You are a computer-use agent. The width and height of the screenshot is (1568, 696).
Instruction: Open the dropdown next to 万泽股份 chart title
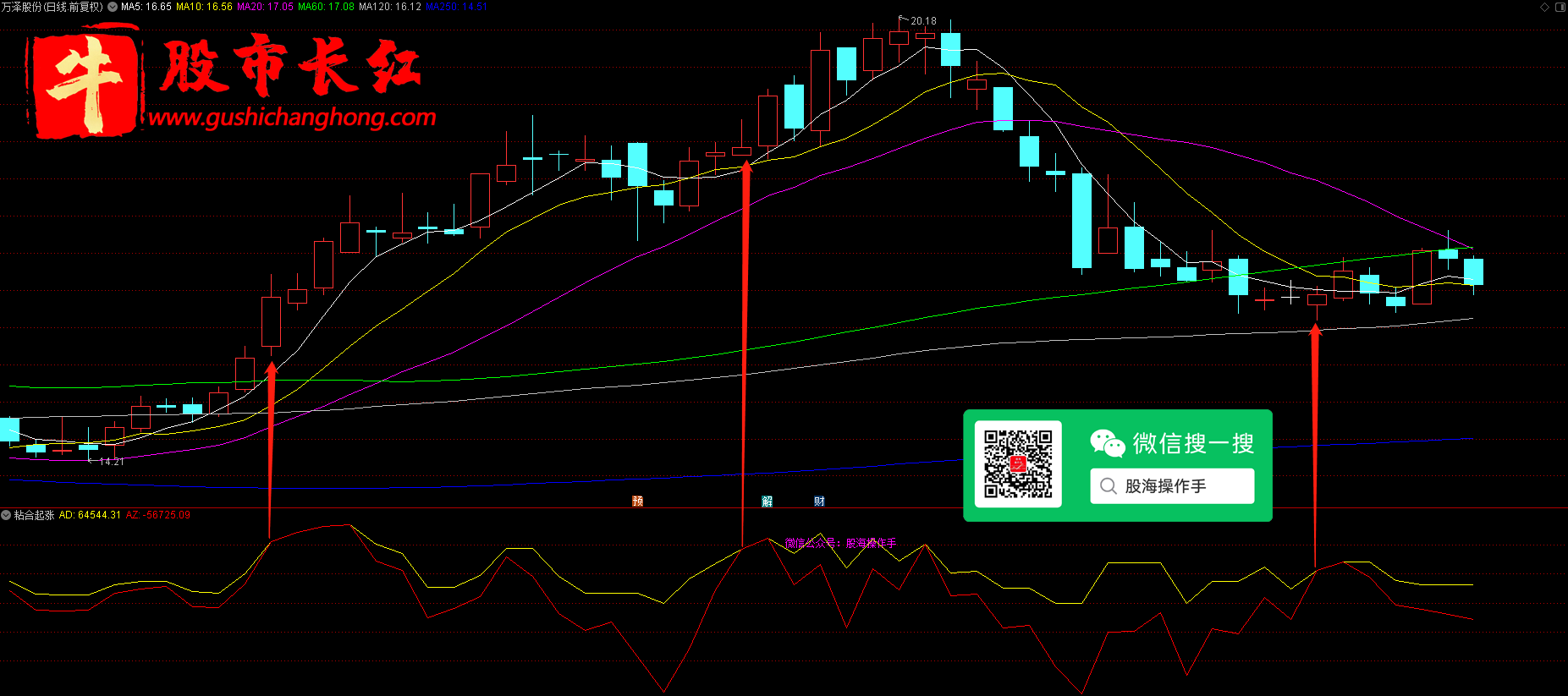(x=113, y=7)
